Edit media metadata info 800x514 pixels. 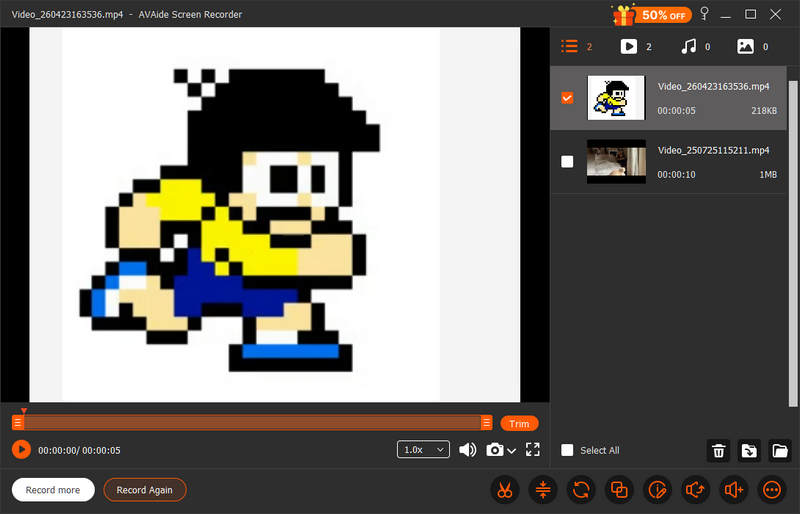click(x=657, y=490)
